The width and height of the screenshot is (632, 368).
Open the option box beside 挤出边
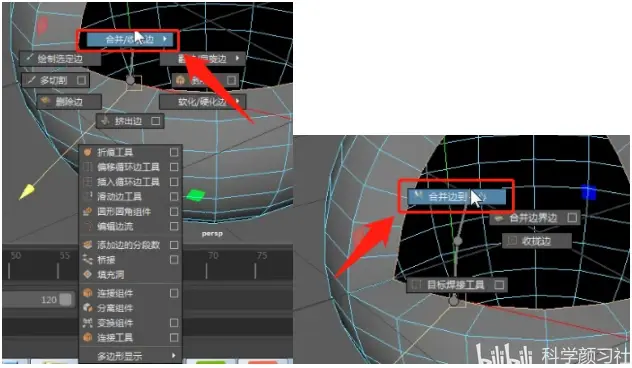tap(156, 121)
